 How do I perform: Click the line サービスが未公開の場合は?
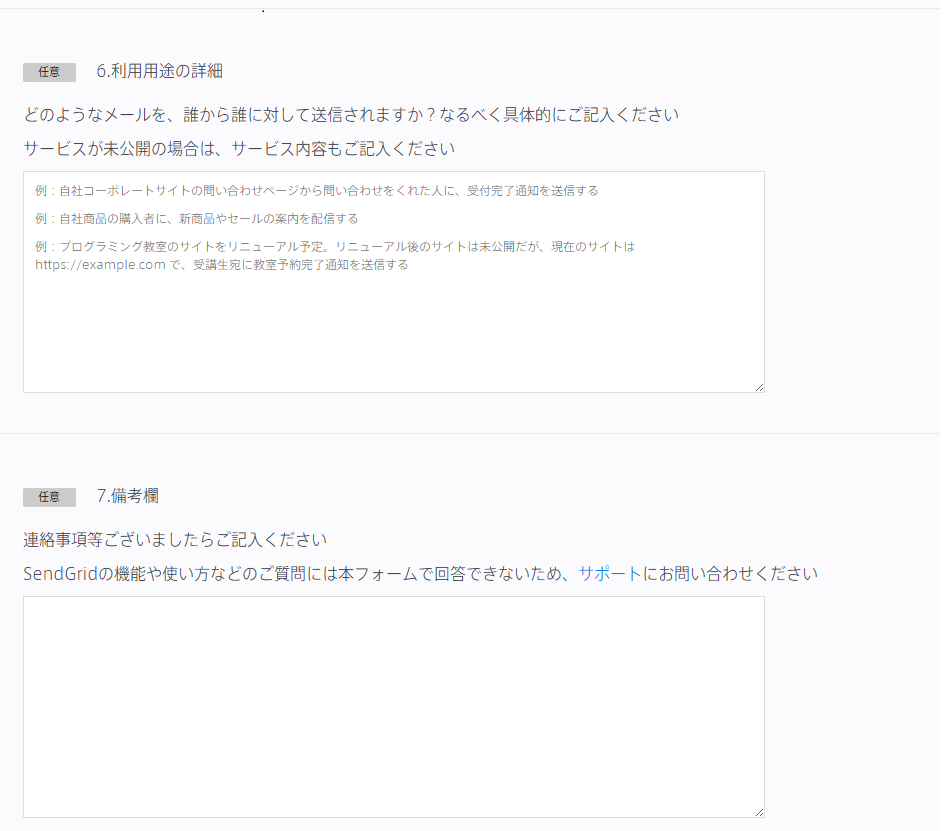pos(239,148)
